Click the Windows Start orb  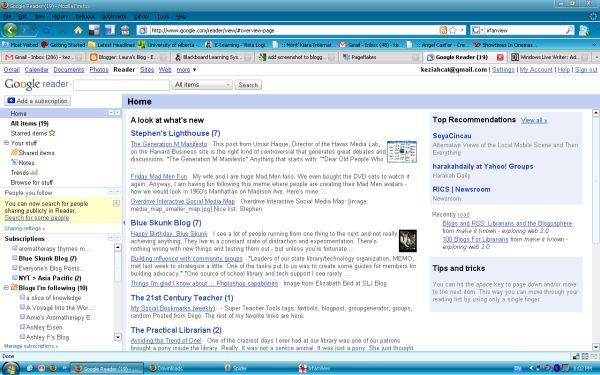11,368
